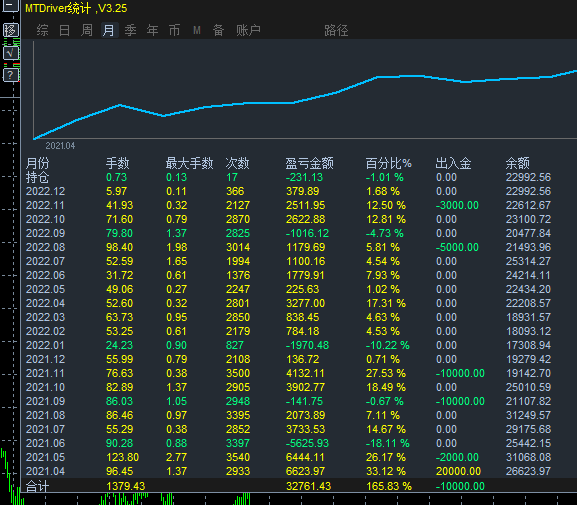
Task: Switch to the 综 summary tab
Action: click(x=43, y=30)
